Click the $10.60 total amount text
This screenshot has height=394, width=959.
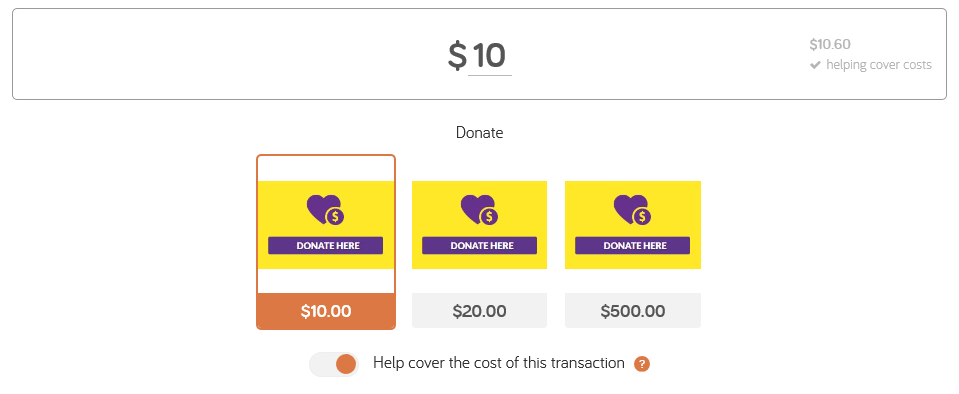coord(830,45)
